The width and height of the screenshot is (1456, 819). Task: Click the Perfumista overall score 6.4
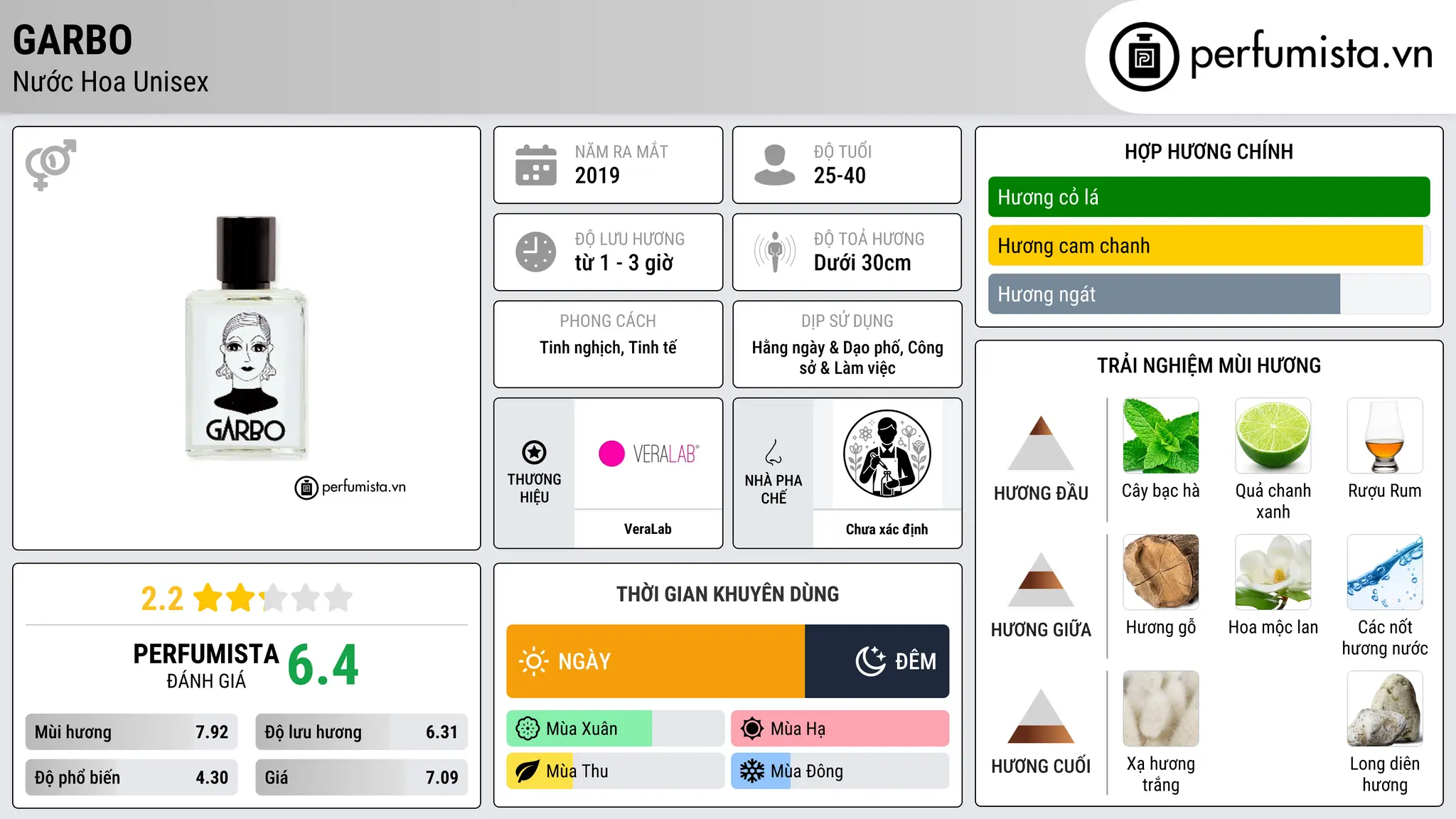323,665
